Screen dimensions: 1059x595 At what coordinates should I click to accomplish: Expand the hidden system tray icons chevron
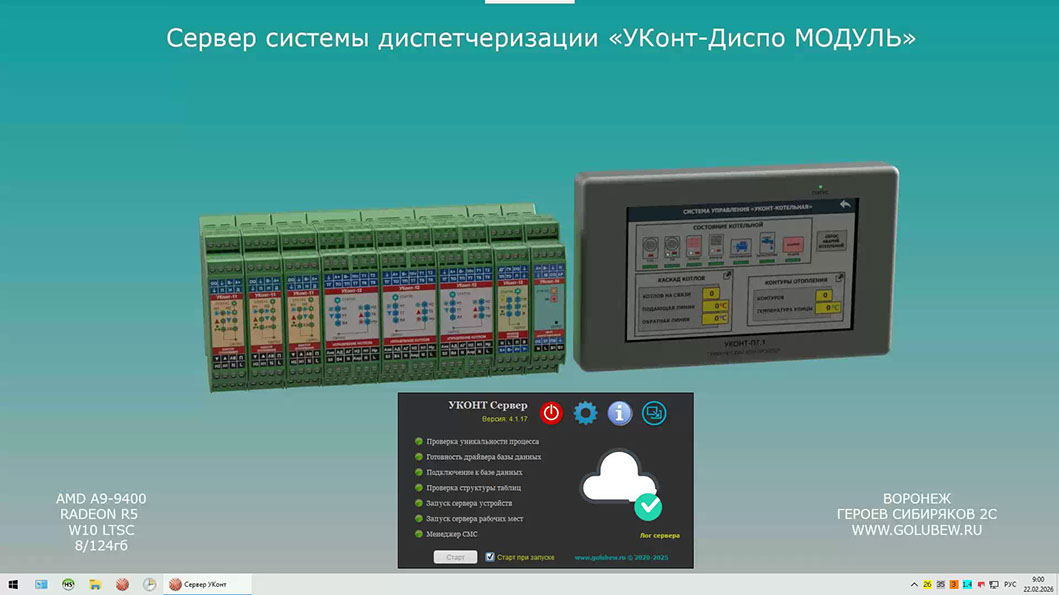913,584
